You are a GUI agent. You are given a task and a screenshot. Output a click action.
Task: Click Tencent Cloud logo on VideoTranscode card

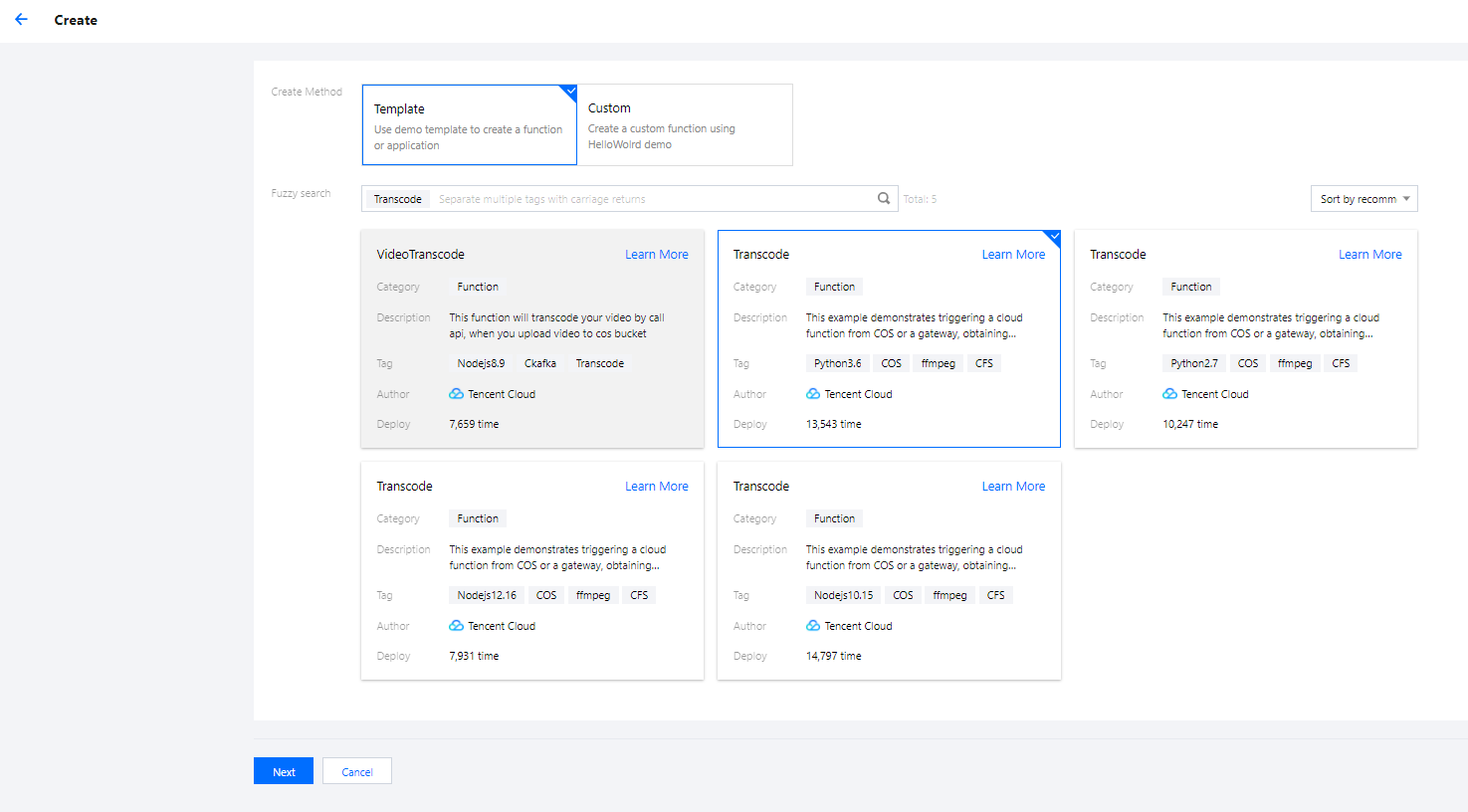[x=457, y=394]
